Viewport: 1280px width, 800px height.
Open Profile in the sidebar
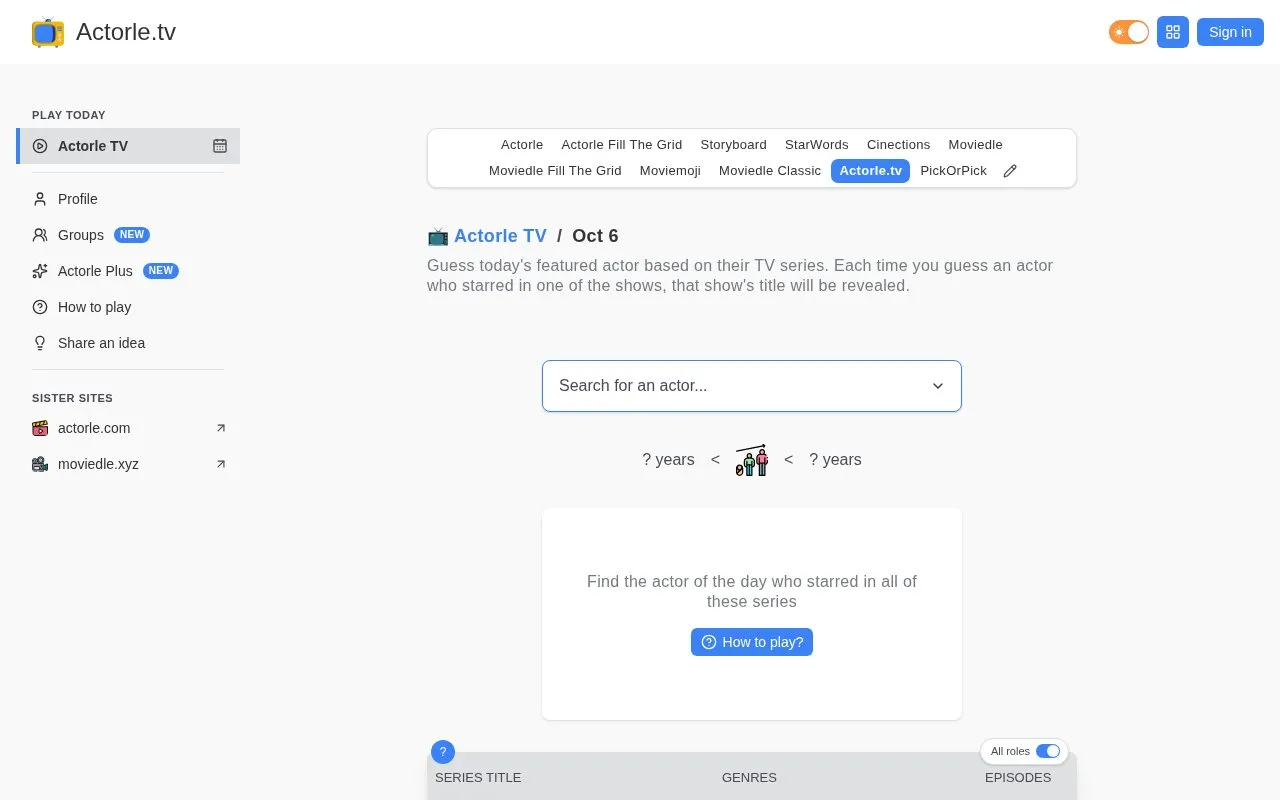[128, 199]
